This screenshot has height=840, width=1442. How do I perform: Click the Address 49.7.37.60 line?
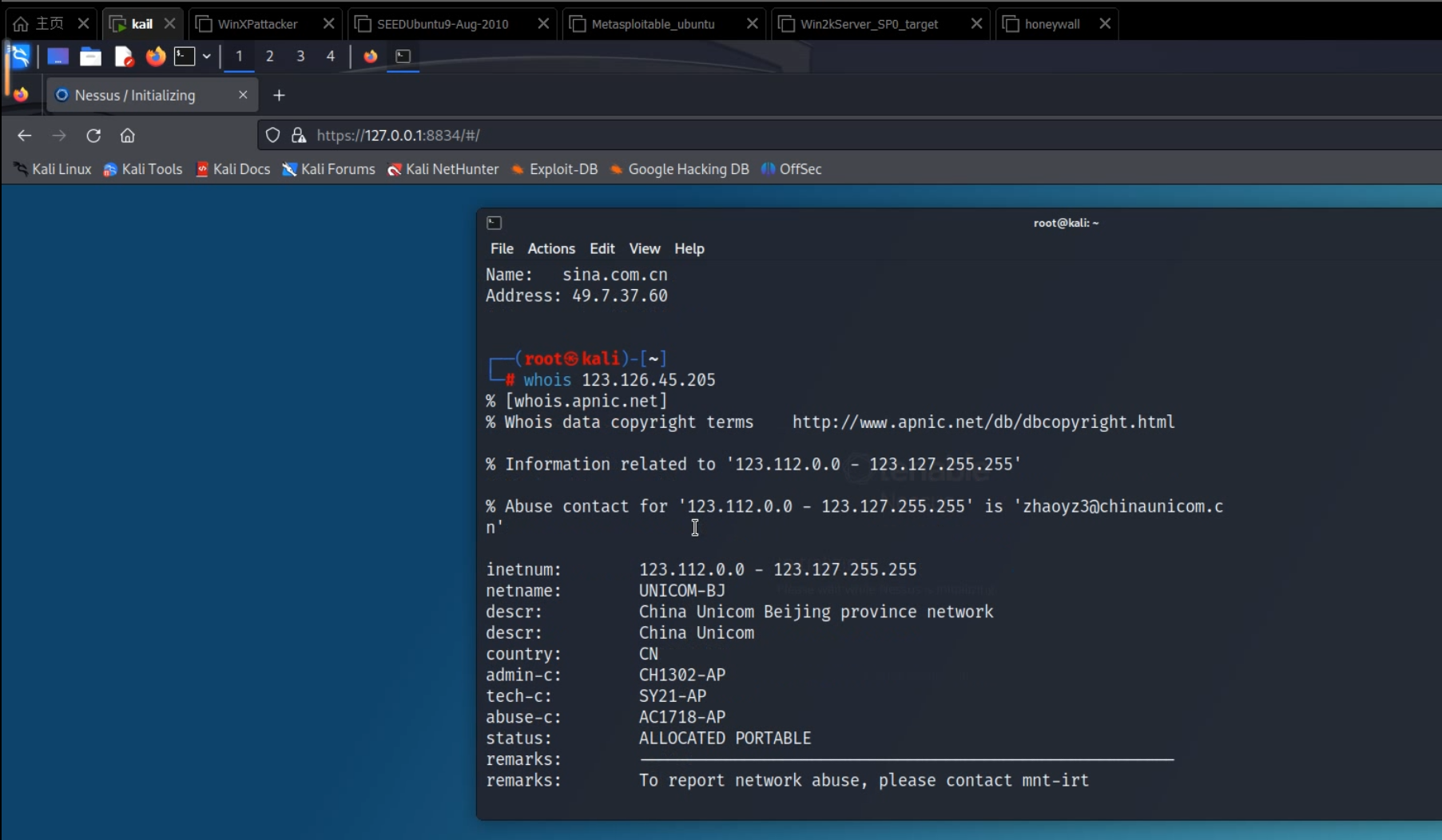click(577, 296)
